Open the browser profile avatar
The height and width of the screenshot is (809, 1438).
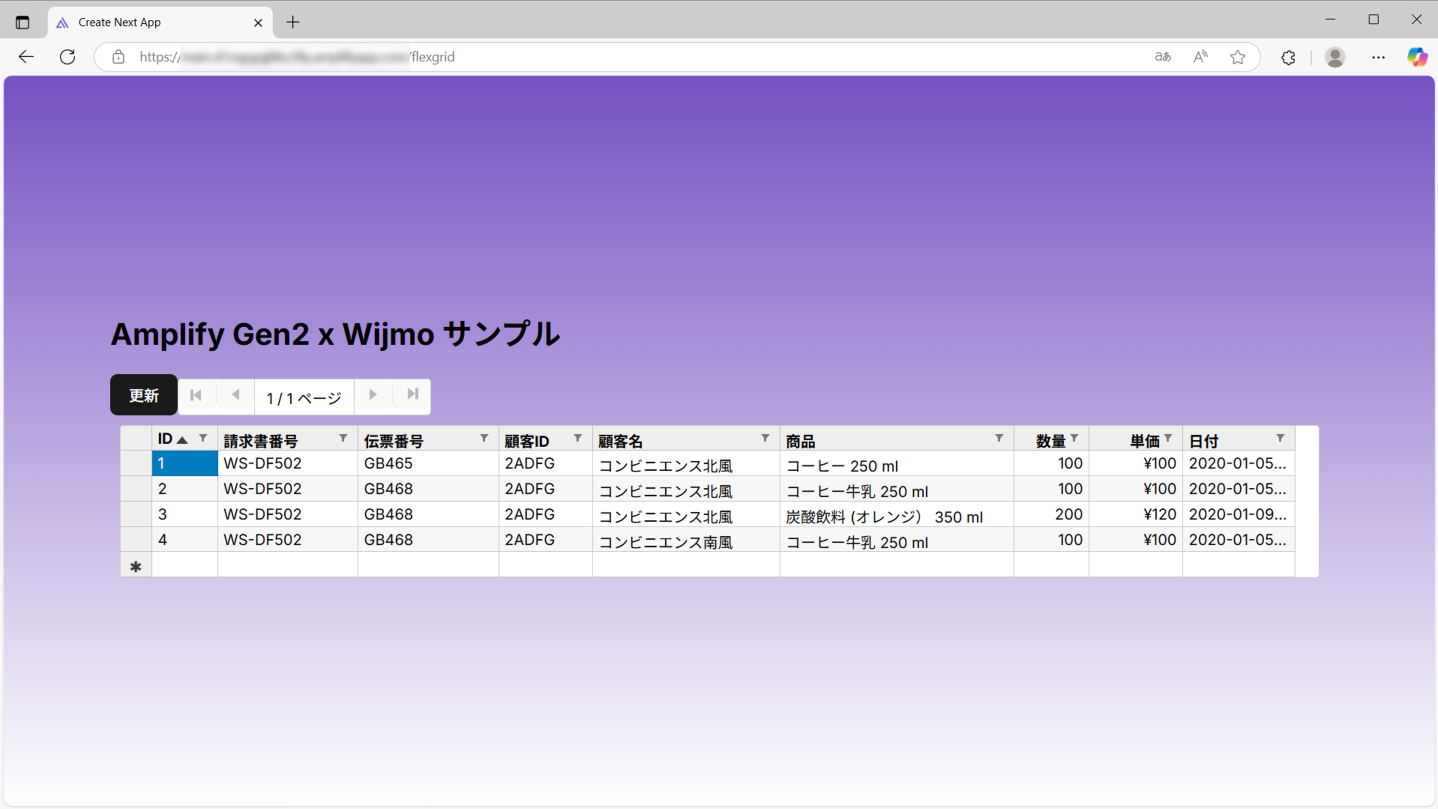coord(1335,57)
